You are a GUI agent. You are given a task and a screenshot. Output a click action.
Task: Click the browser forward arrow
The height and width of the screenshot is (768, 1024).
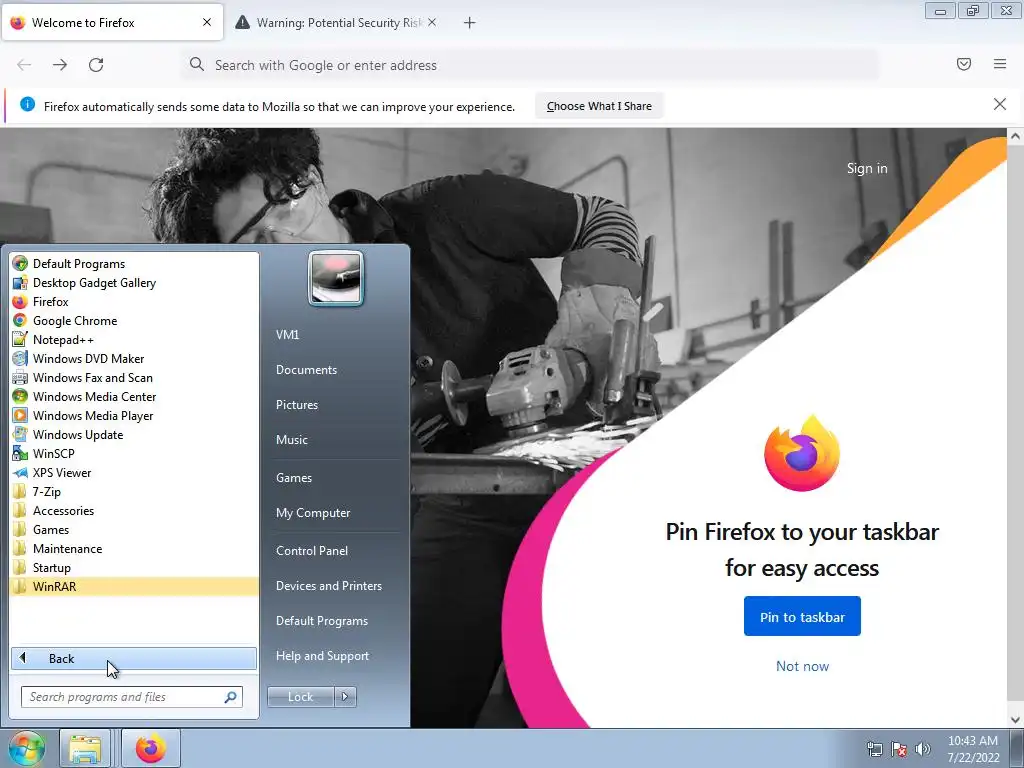click(60, 65)
